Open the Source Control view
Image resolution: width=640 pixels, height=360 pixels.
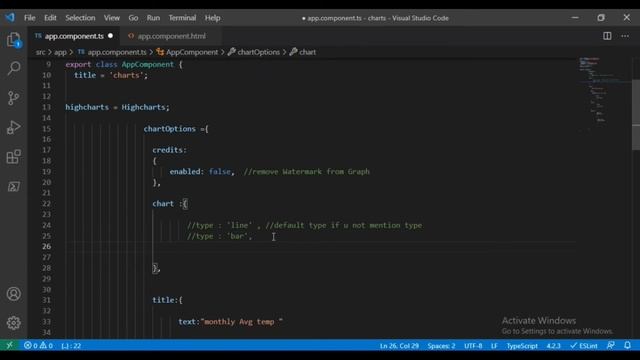[13, 98]
